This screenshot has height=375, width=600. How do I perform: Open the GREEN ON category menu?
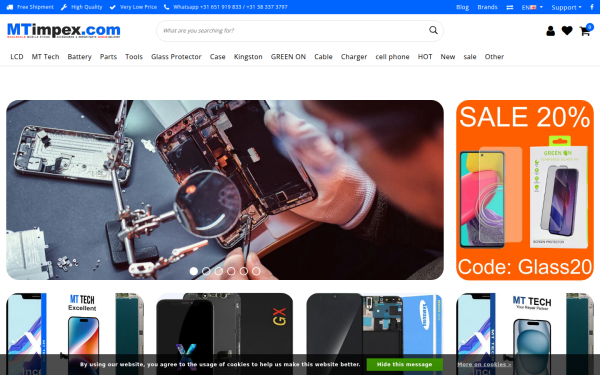[288, 57]
